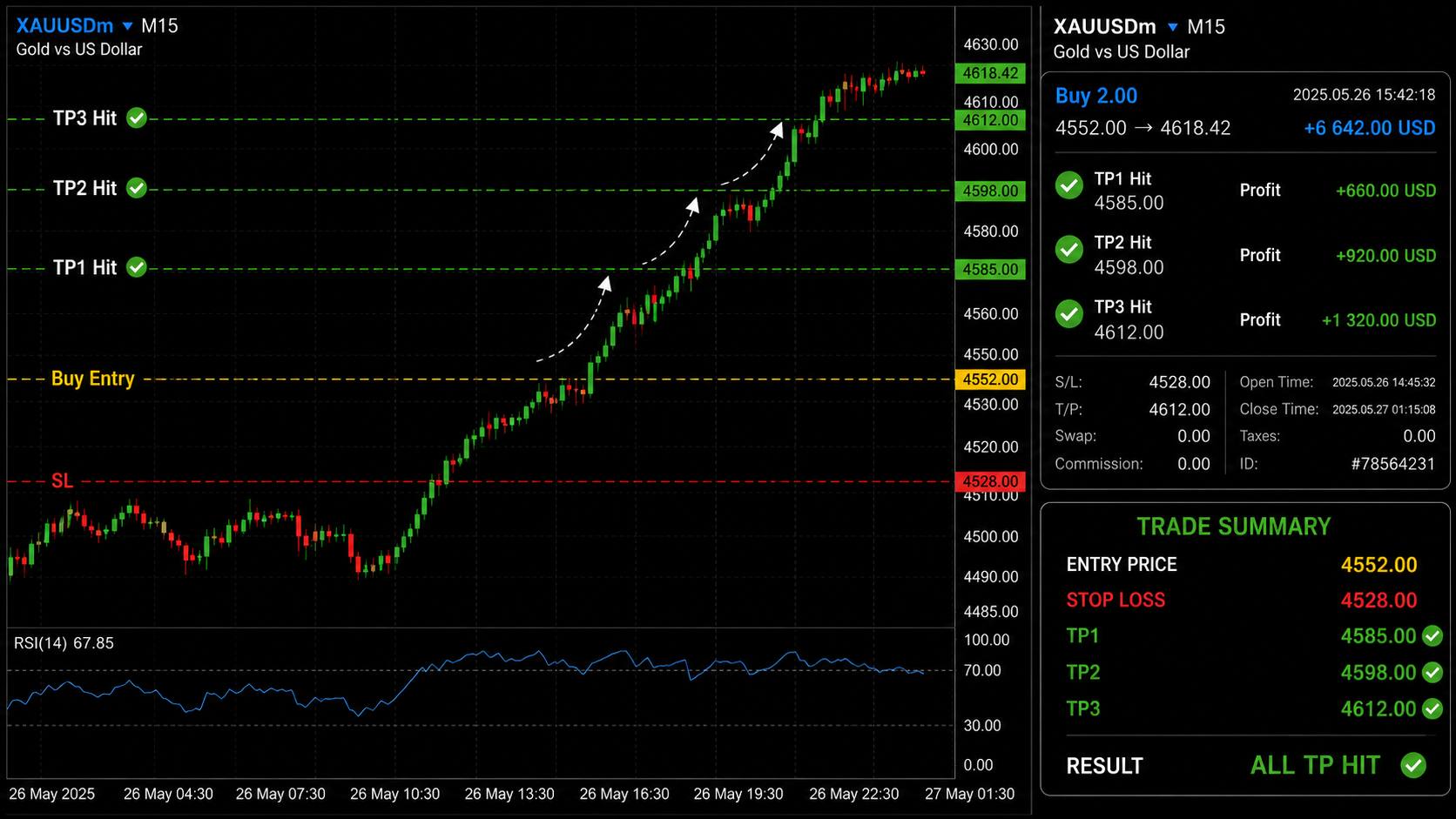Click the S/L value 4528.00 in order details

(x=1180, y=382)
